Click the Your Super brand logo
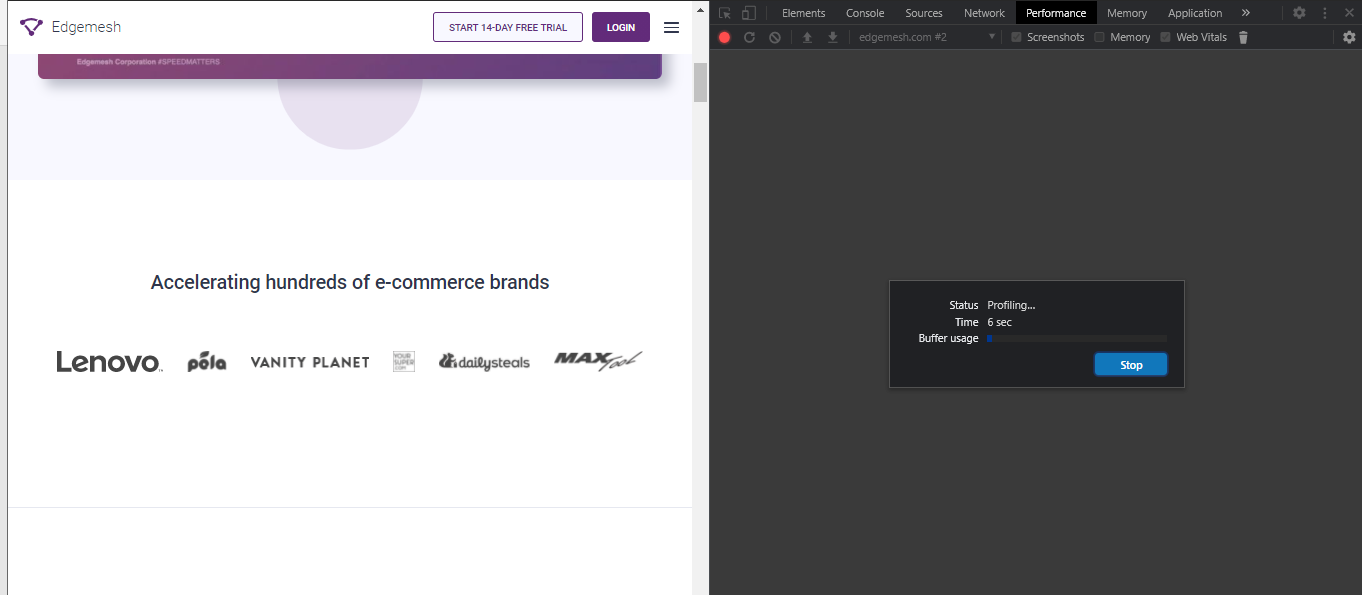 pyautogui.click(x=404, y=361)
